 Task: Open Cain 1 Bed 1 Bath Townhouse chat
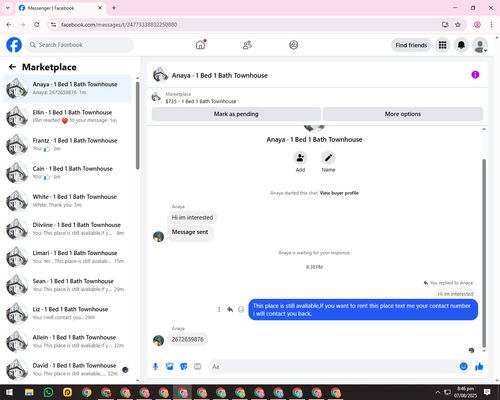[67, 173]
